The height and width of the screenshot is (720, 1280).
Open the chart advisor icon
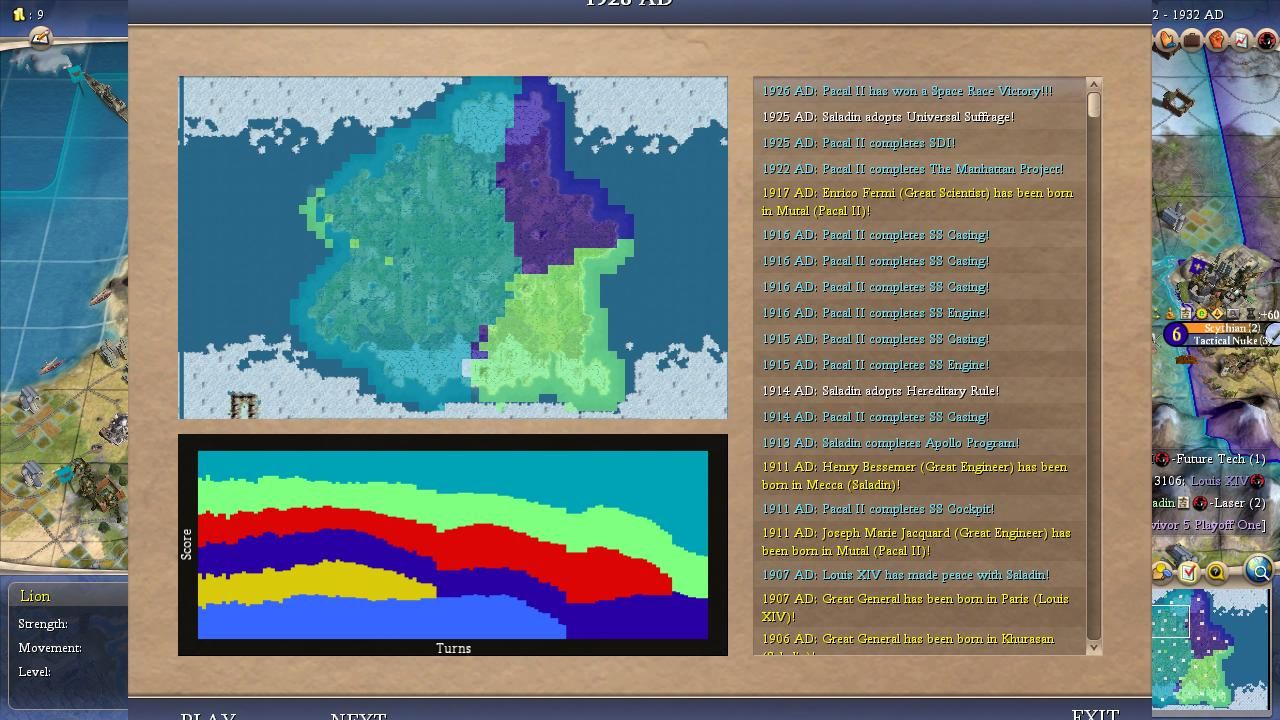tap(1242, 41)
